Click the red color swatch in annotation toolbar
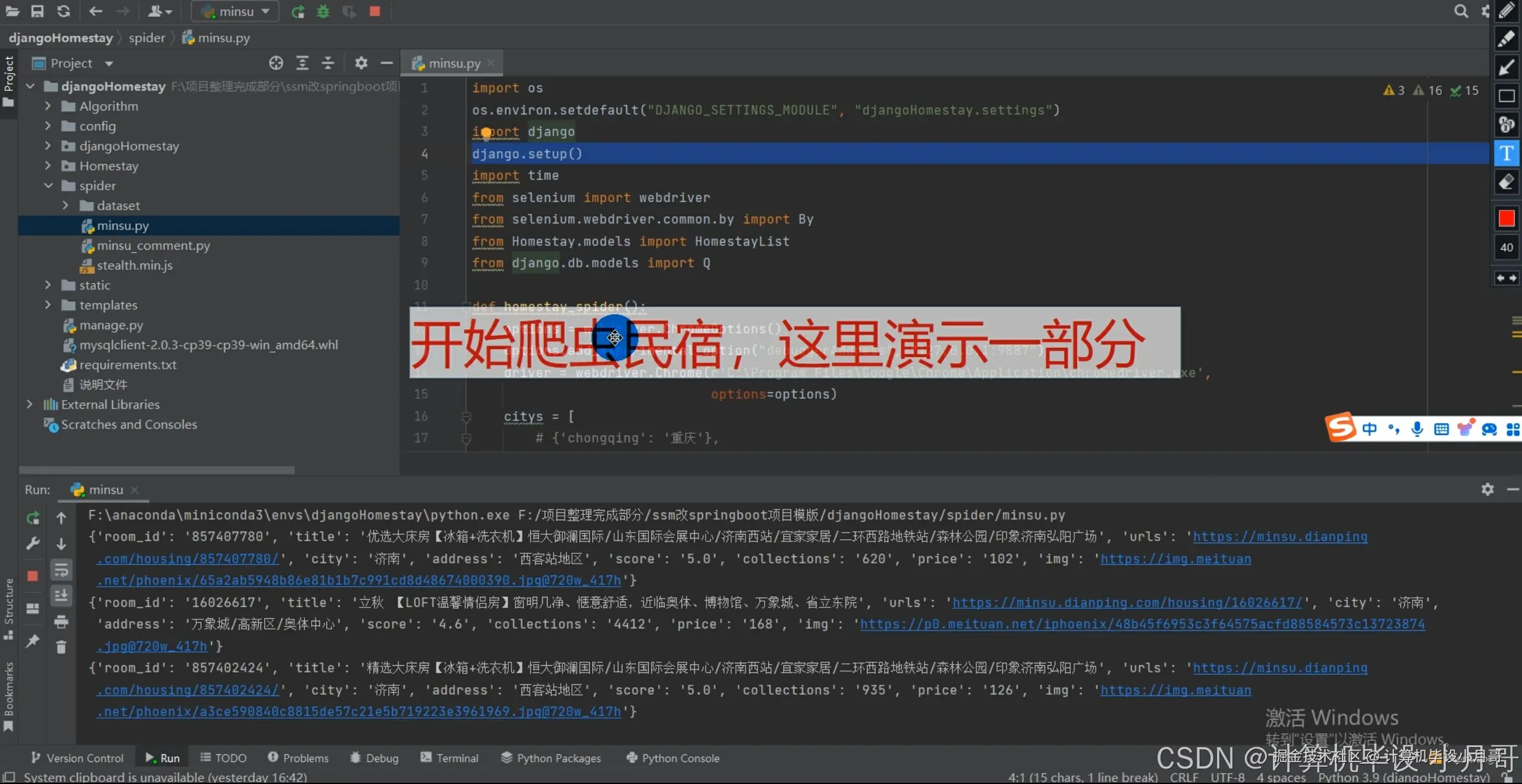1522x784 pixels. click(x=1506, y=218)
